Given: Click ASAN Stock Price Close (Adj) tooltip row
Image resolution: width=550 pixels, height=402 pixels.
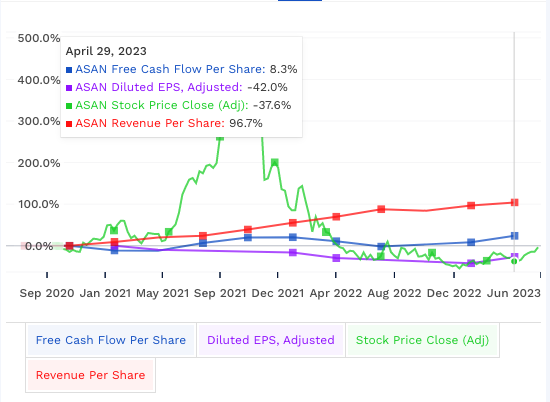Looking at the screenshot, I should (179, 105).
